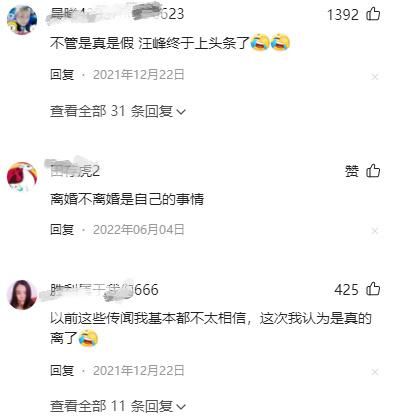This screenshot has height=418, width=401.
Task: Dismiss the first comment with its X icon
Action: point(375,77)
